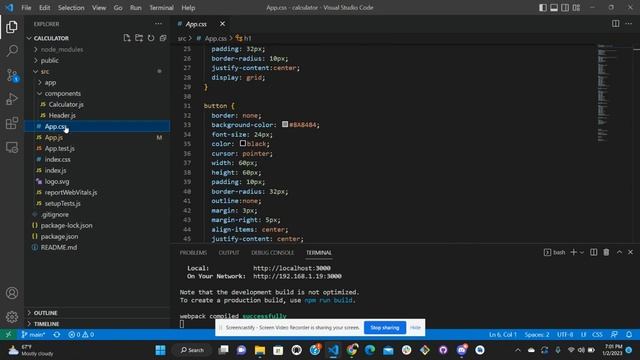This screenshot has height=360, width=640.
Task: Open Windows taskbar Search box
Action: click(192, 350)
